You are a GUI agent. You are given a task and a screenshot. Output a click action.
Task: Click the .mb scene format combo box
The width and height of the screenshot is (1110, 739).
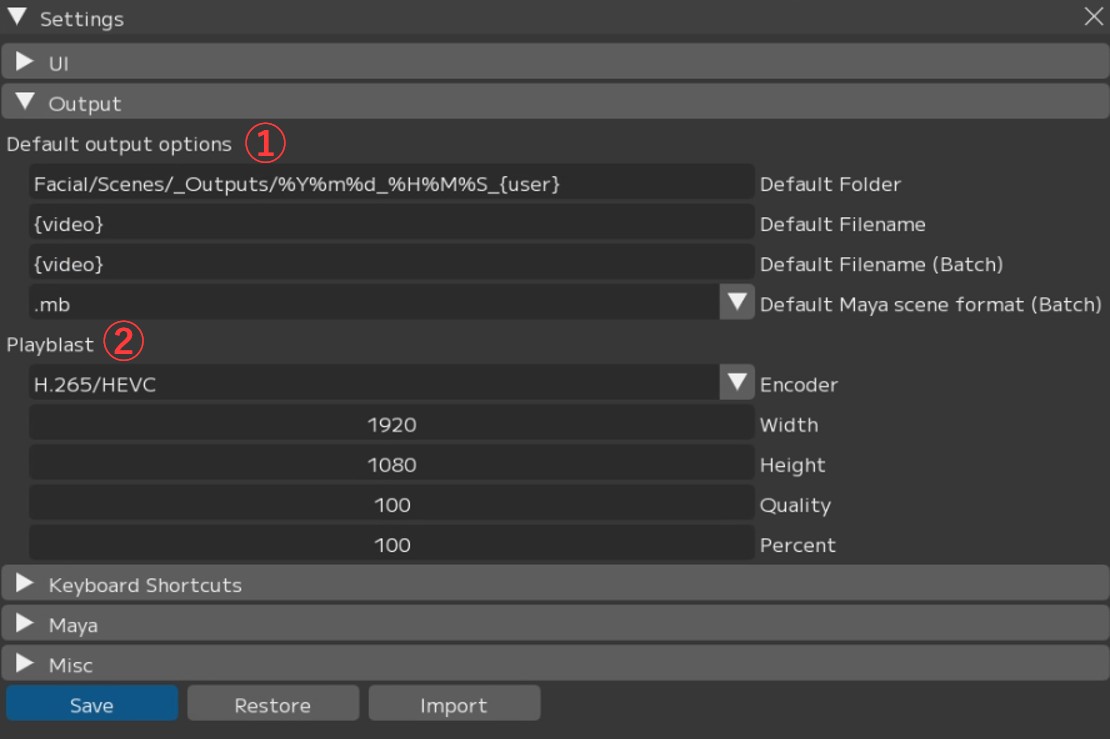[374, 303]
